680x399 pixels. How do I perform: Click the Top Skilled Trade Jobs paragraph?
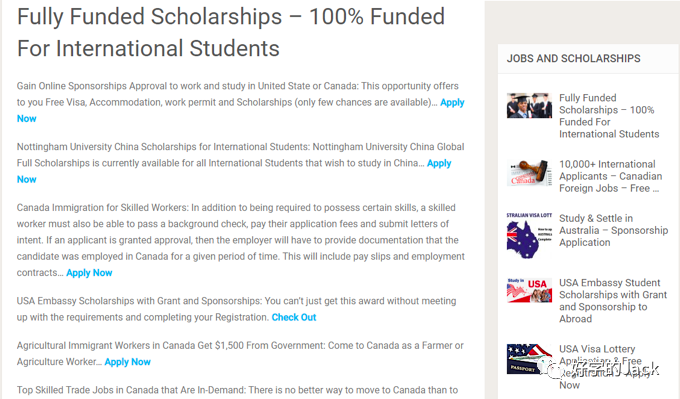[x=237, y=390]
